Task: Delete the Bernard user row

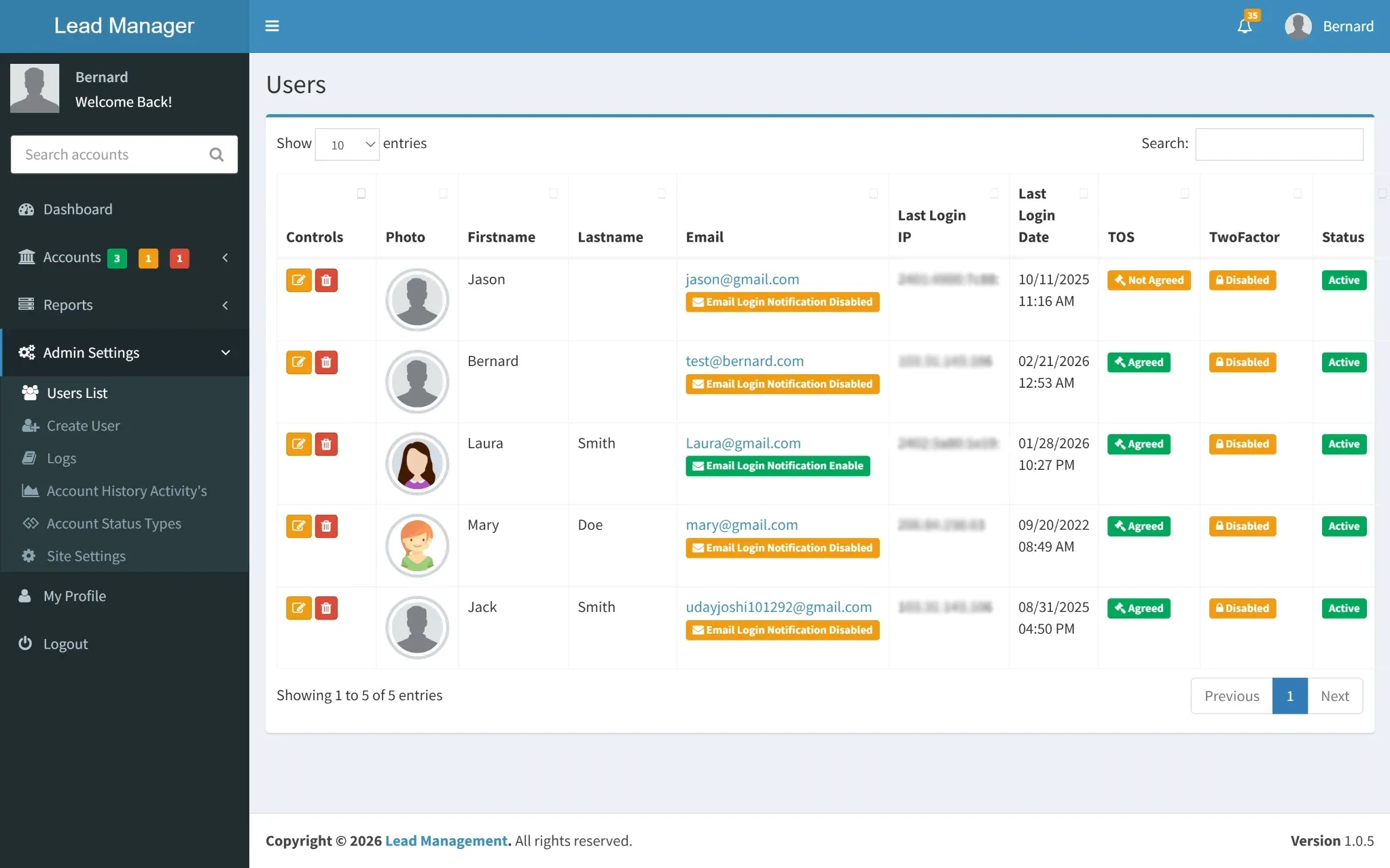Action: click(x=326, y=362)
